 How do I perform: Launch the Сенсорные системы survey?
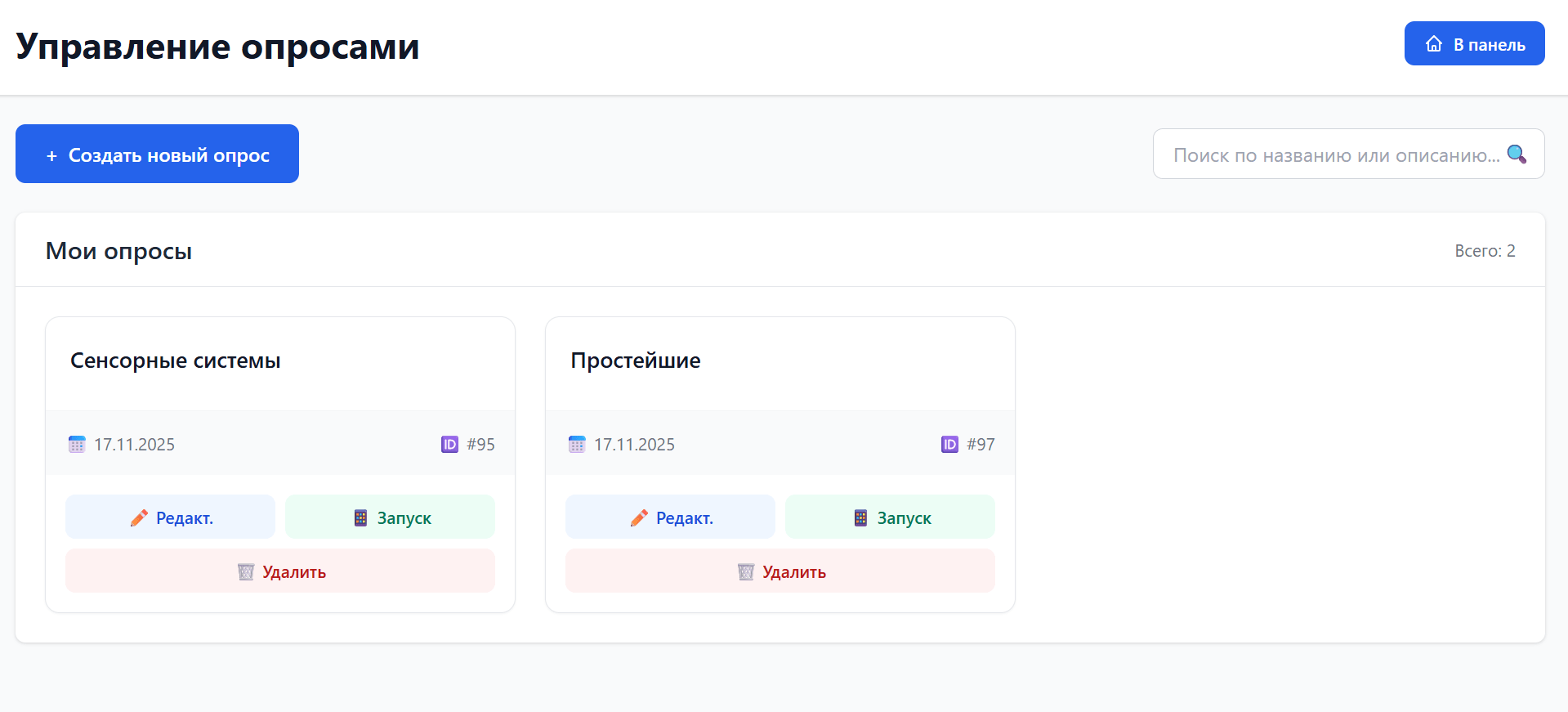pos(390,517)
